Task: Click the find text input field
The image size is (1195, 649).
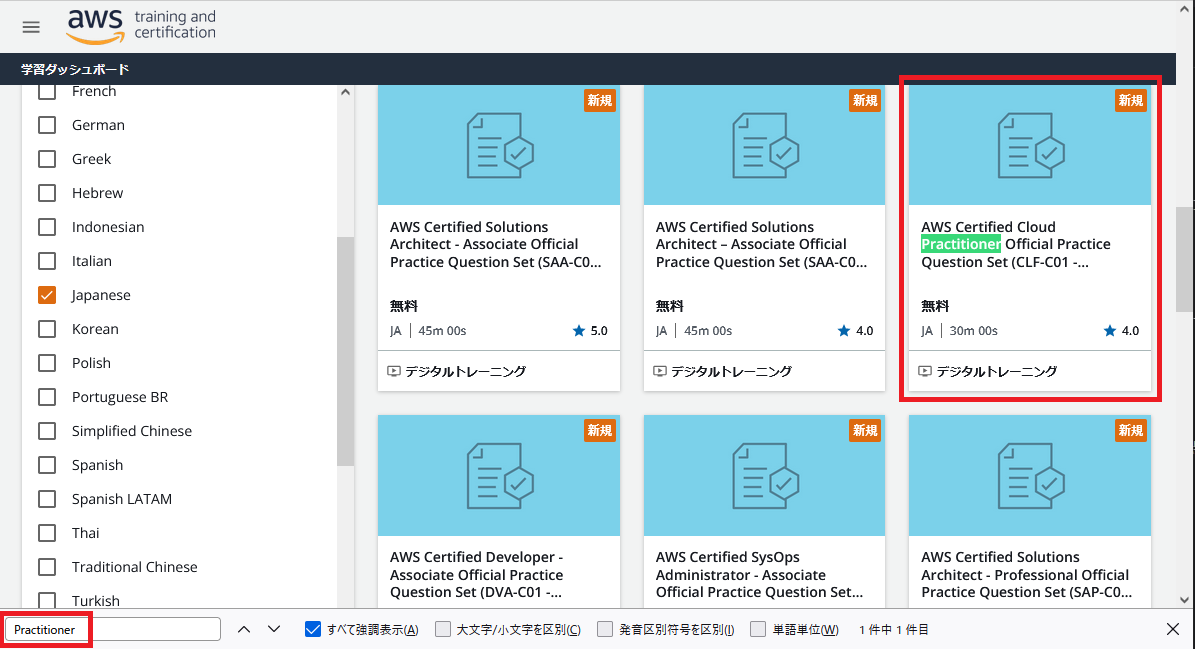Action: pos(113,629)
